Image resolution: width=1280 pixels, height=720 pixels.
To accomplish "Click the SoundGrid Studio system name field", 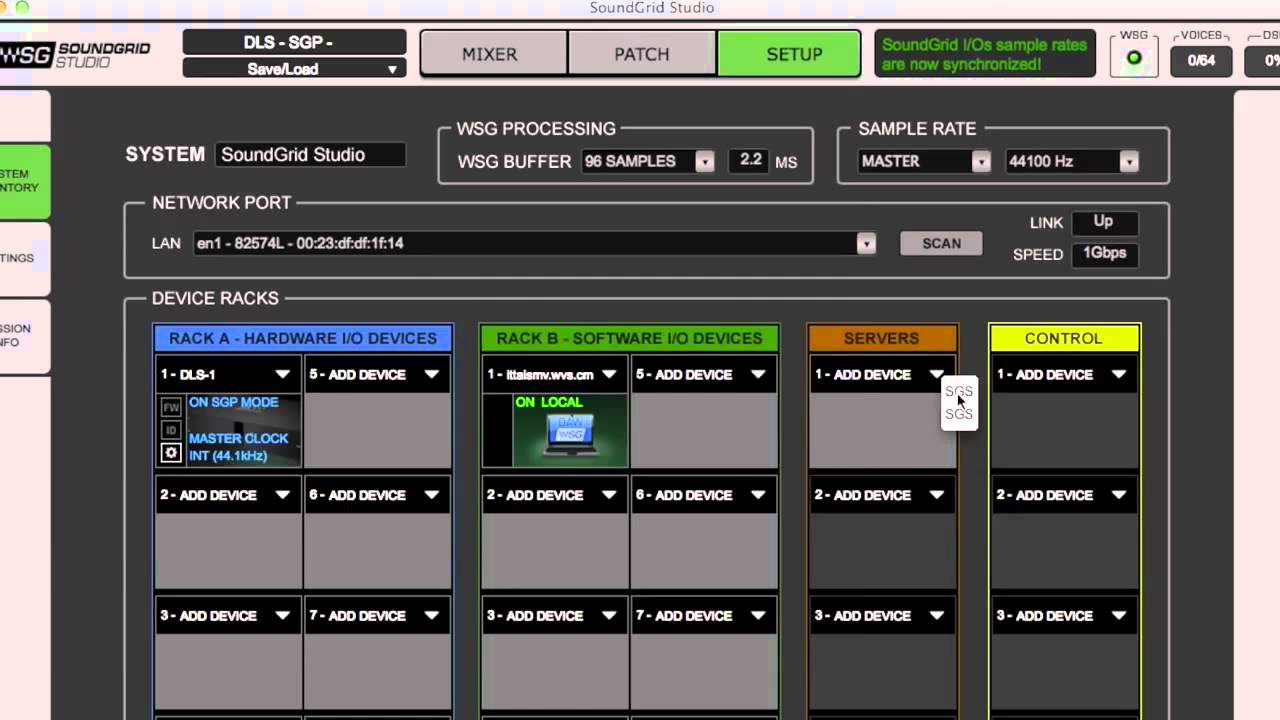I will [x=310, y=155].
